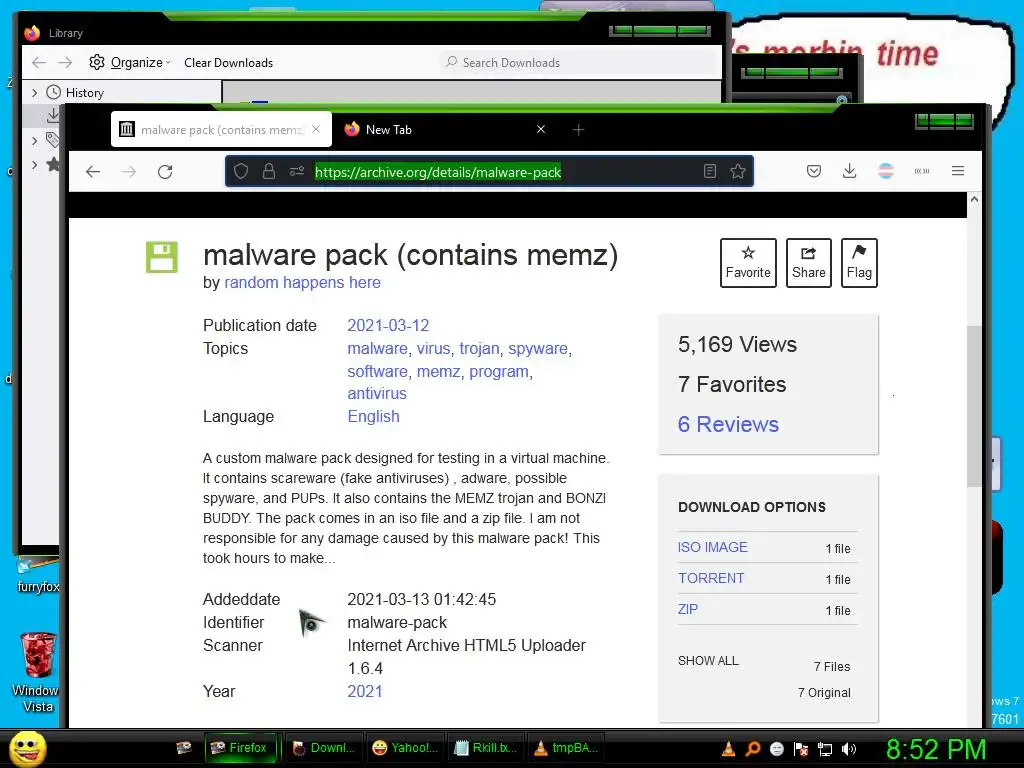Click the antivirus topic link
Screen dimensions: 1024x768
pyautogui.click(x=377, y=393)
